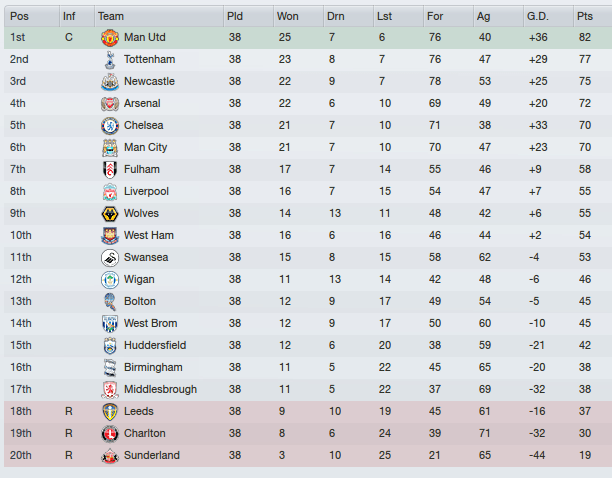Open the Fulham team link
612x478 pixels.
tap(141, 169)
